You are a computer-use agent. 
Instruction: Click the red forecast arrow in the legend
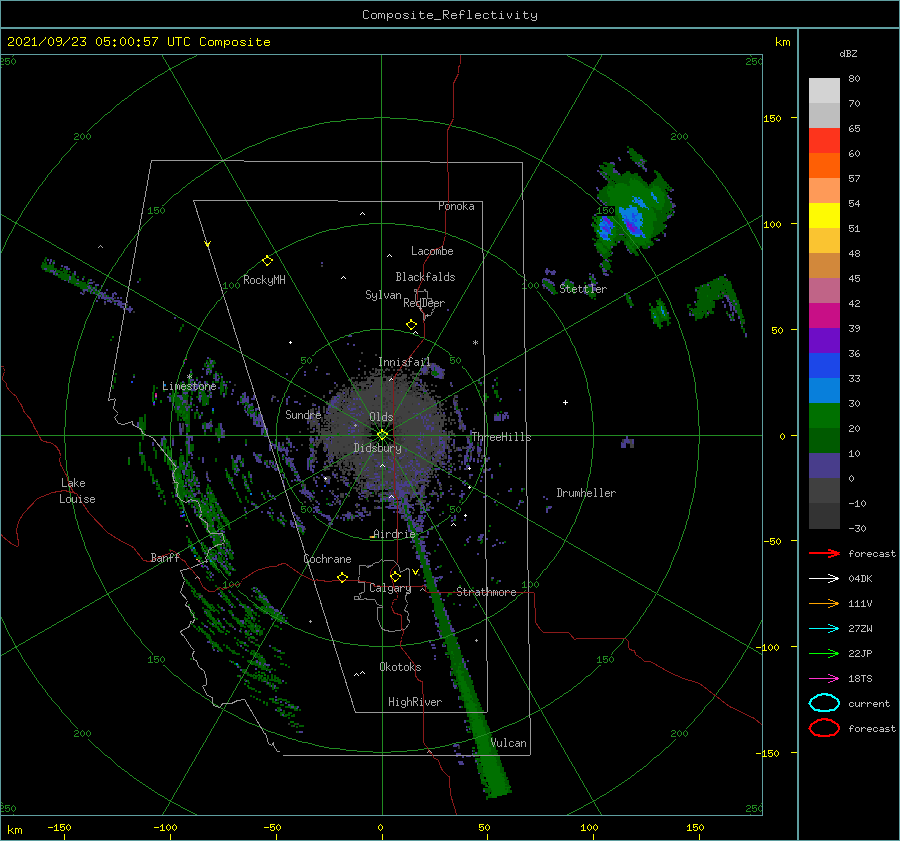click(x=824, y=553)
